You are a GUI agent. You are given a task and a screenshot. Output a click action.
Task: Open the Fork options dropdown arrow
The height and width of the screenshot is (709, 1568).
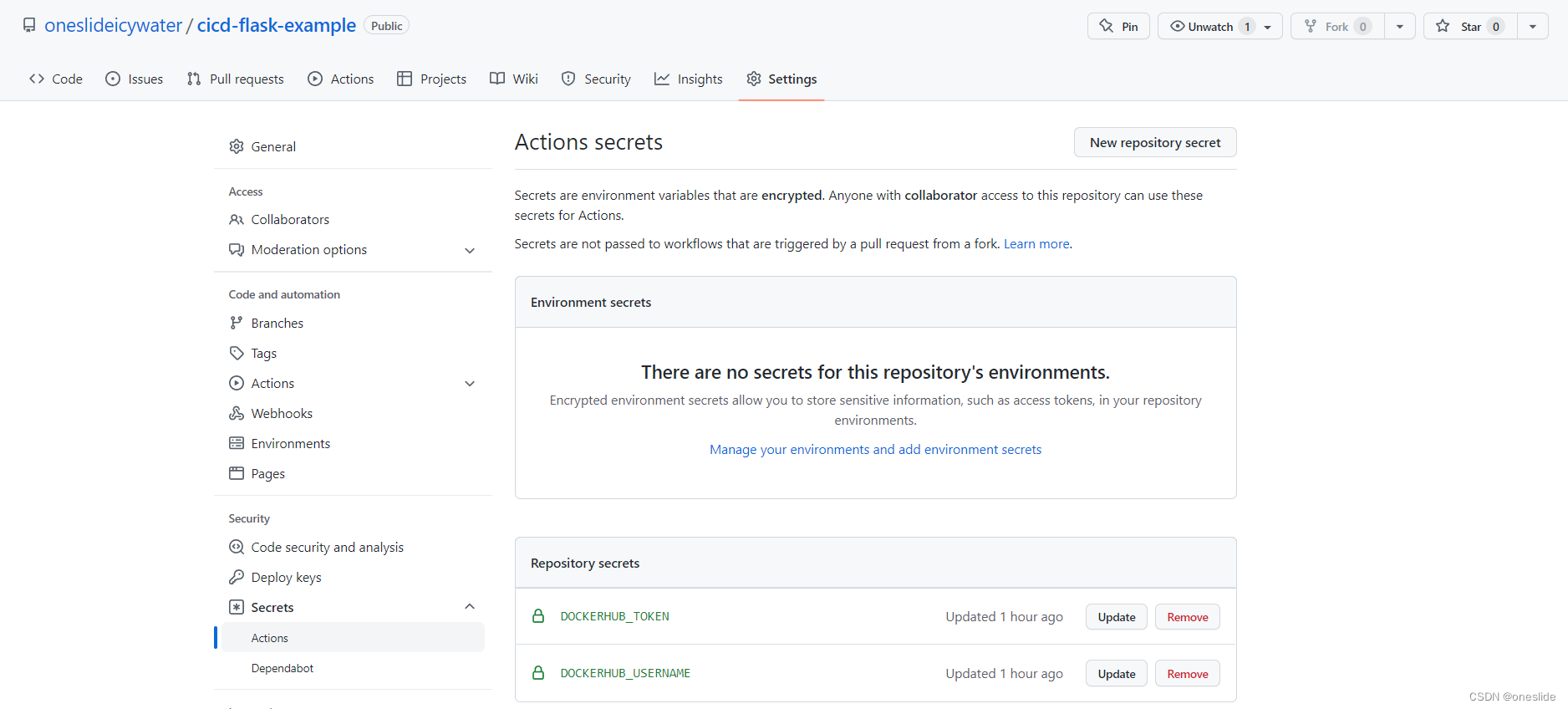pyautogui.click(x=1399, y=26)
